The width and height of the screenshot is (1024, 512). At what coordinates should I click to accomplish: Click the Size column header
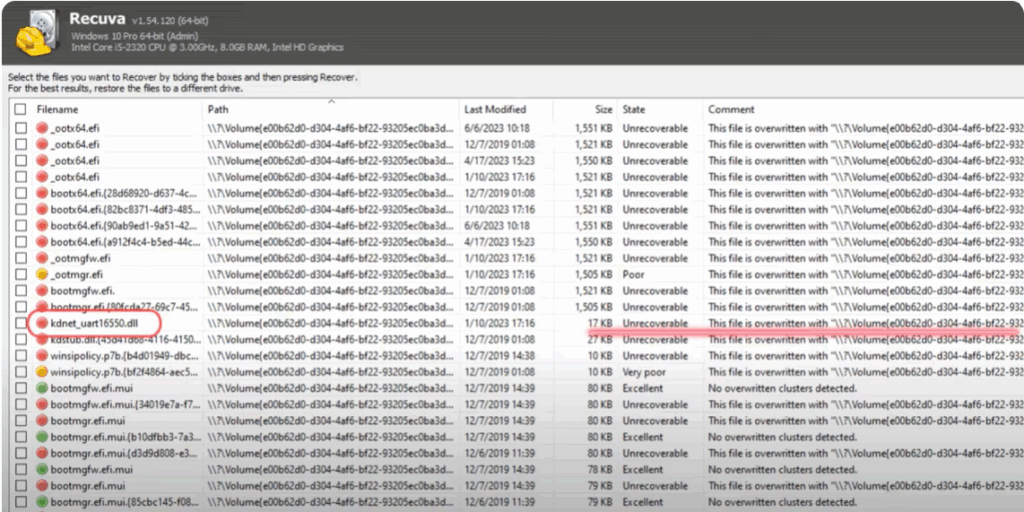tap(602, 110)
